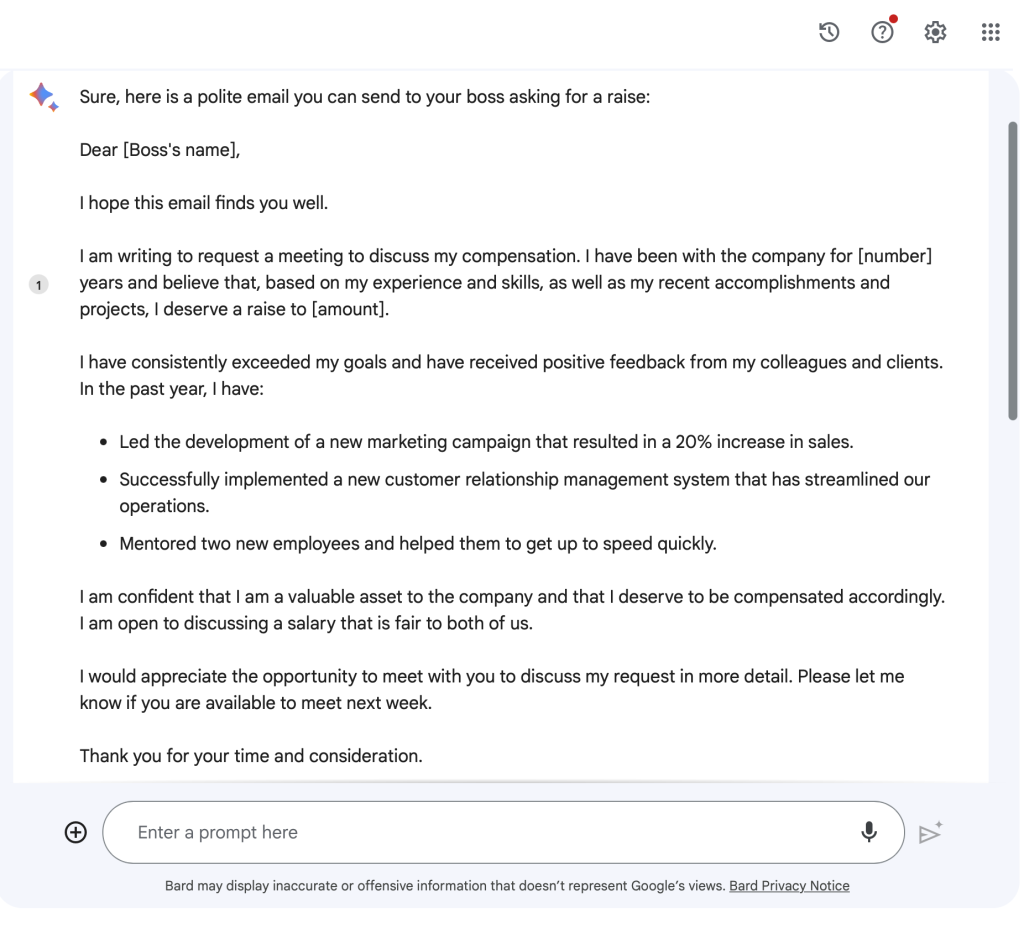This screenshot has height=928, width=1024.
Task: Click the "[amount]" placeholder in the email
Action: (x=349, y=308)
